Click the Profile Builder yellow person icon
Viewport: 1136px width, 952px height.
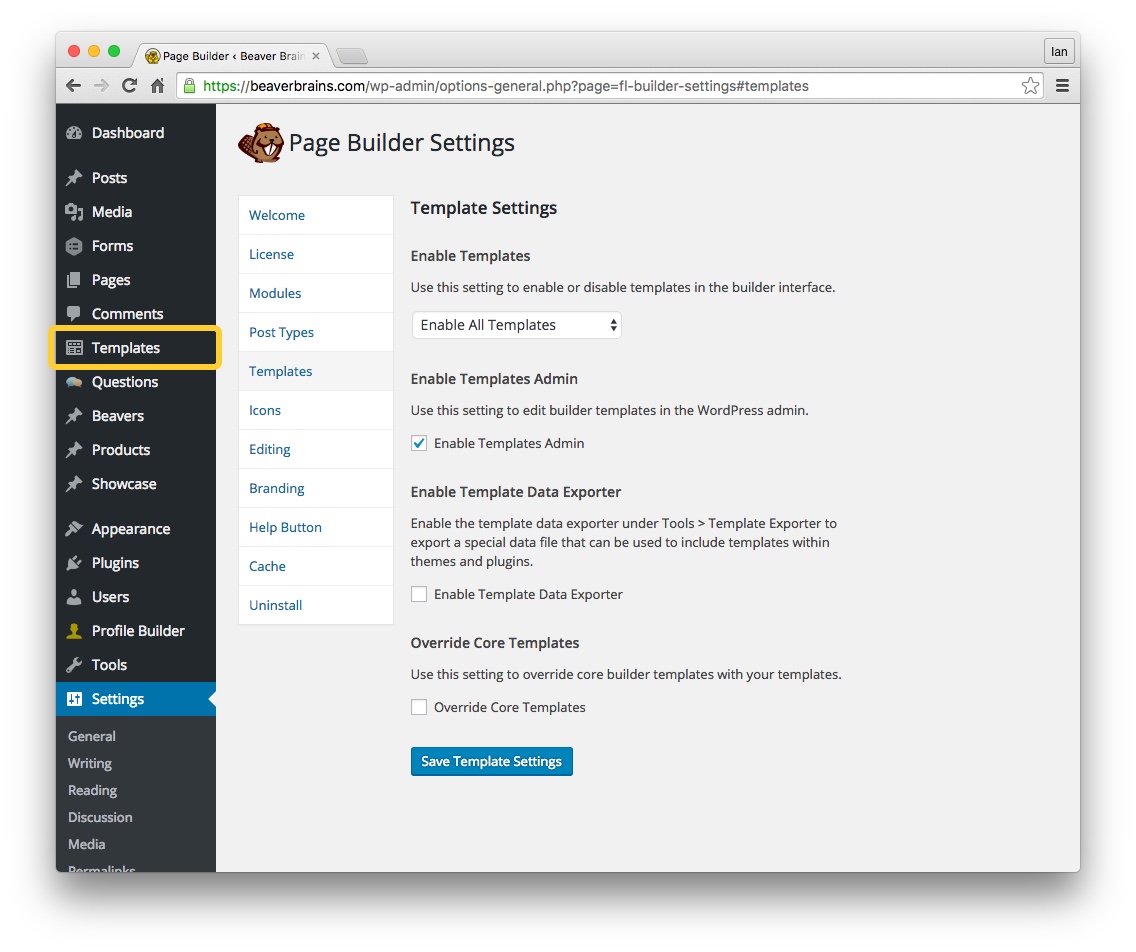[x=74, y=631]
